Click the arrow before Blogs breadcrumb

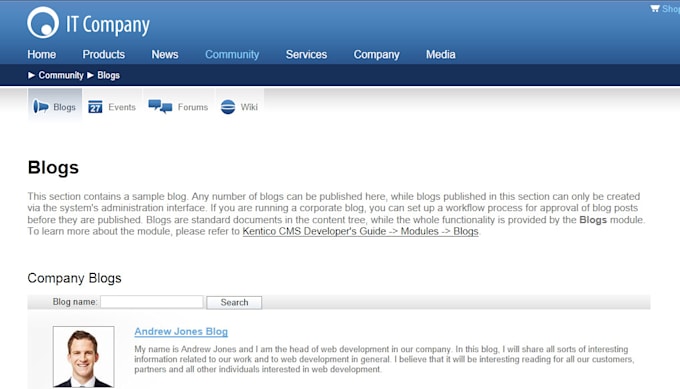pos(90,75)
